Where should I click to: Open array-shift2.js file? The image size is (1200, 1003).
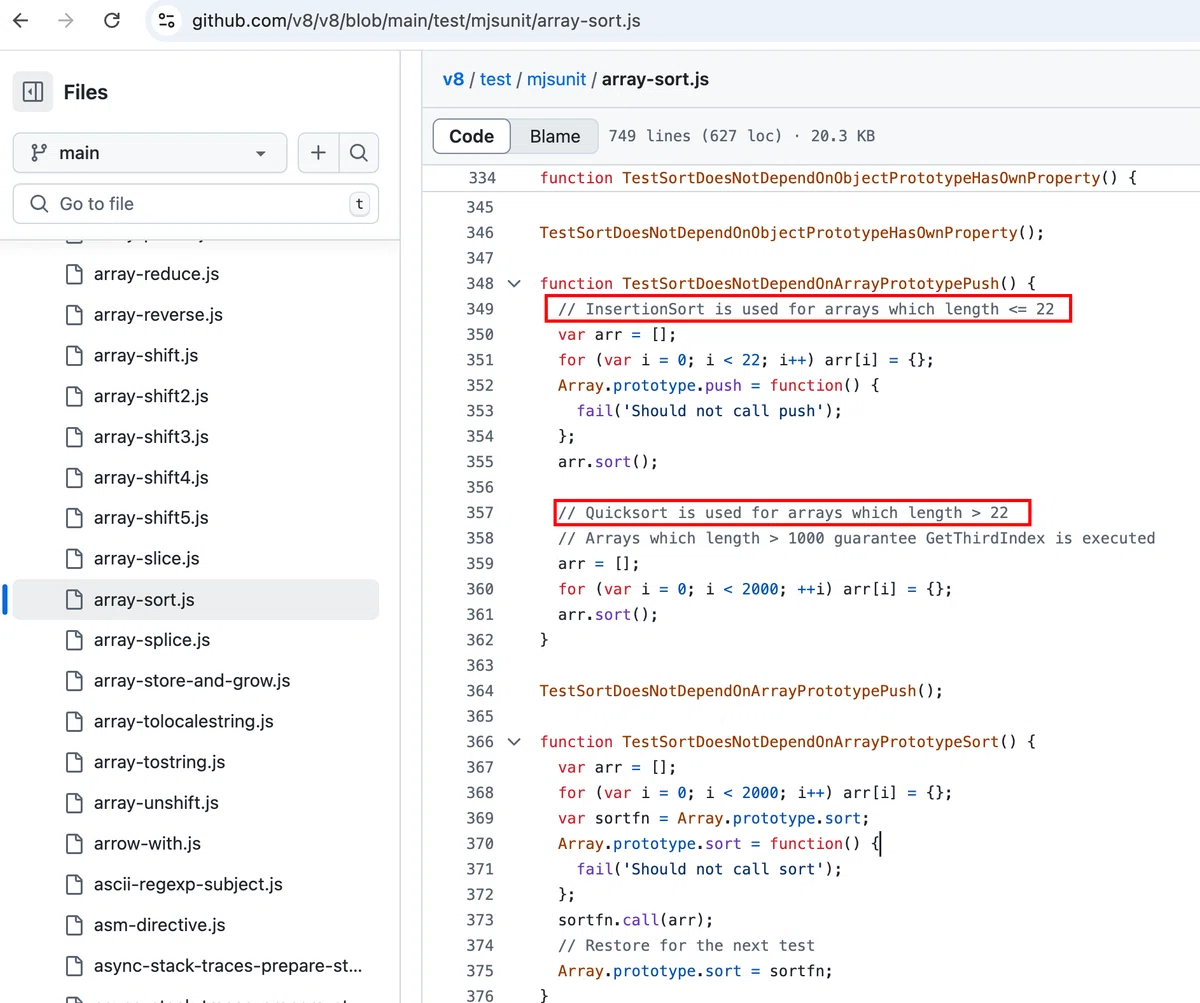pyautogui.click(x=151, y=396)
